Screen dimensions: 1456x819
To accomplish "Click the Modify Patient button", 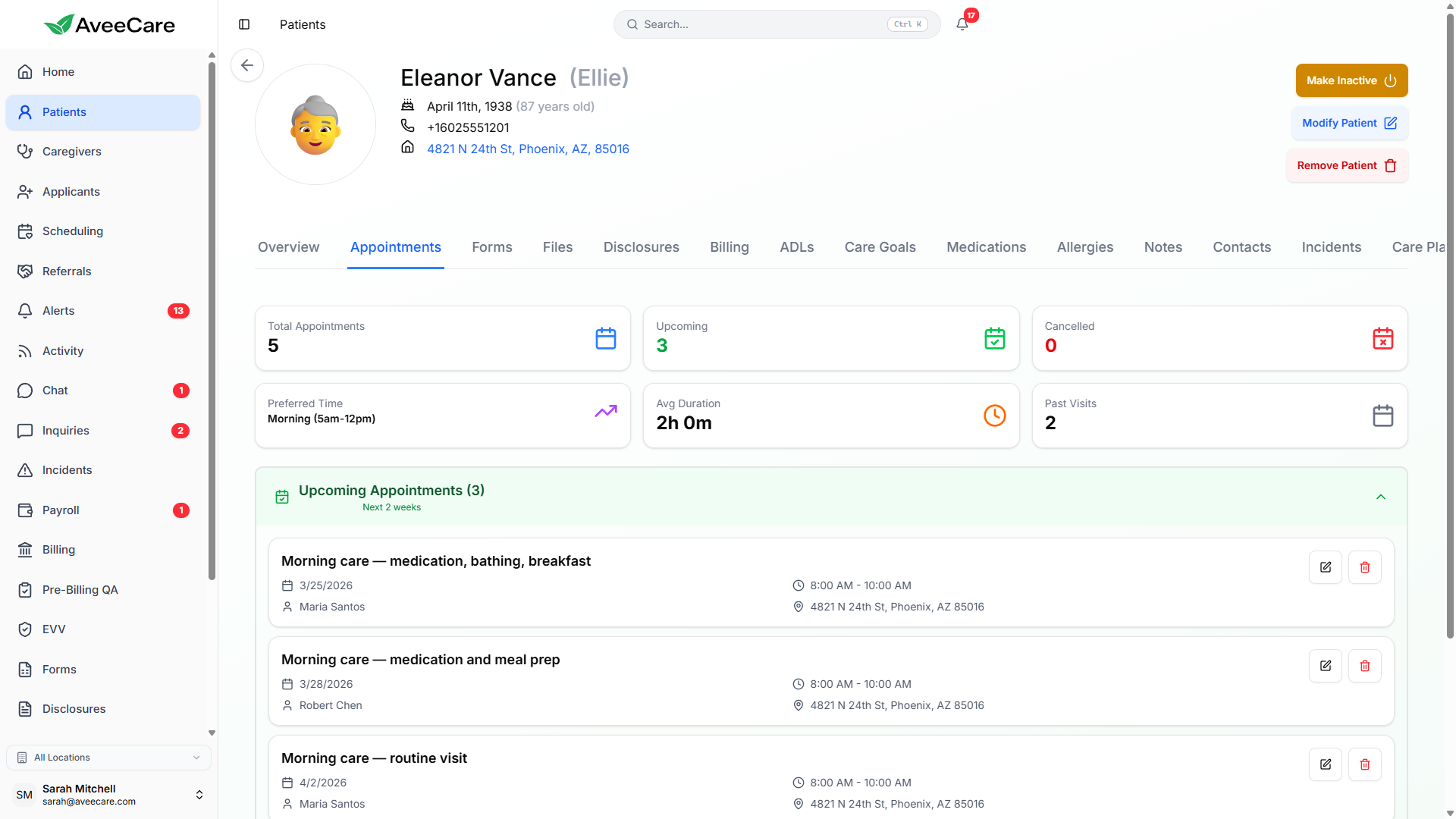I will pyautogui.click(x=1349, y=123).
